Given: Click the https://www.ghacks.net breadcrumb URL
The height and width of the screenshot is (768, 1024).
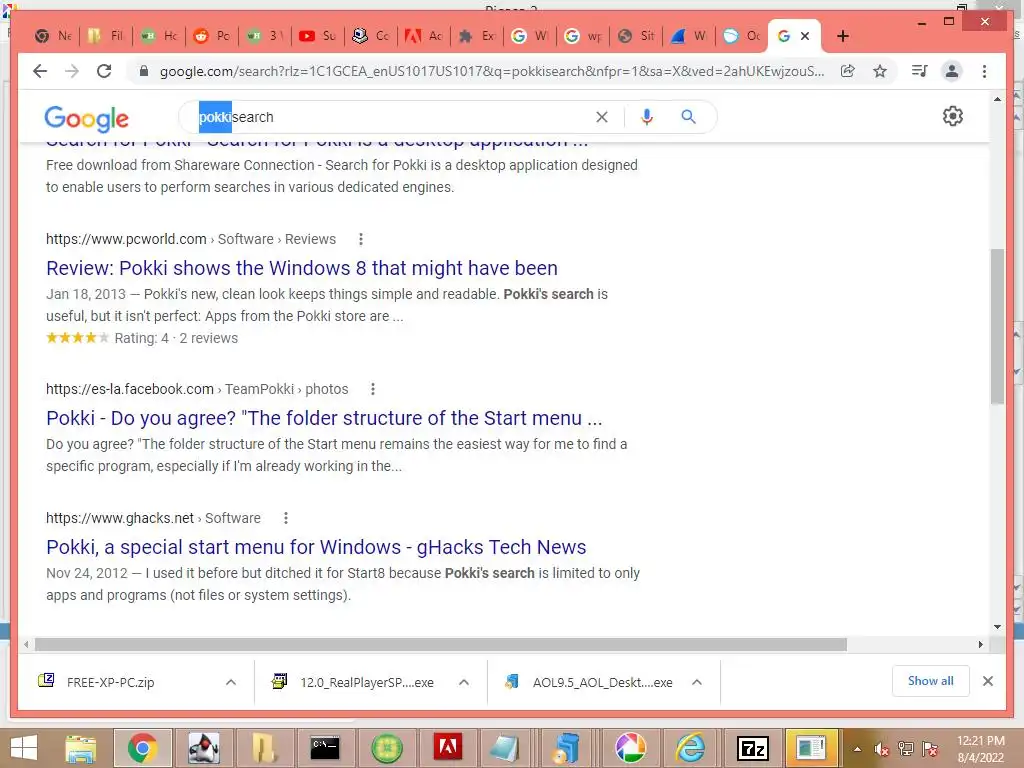Looking at the screenshot, I should [120, 518].
